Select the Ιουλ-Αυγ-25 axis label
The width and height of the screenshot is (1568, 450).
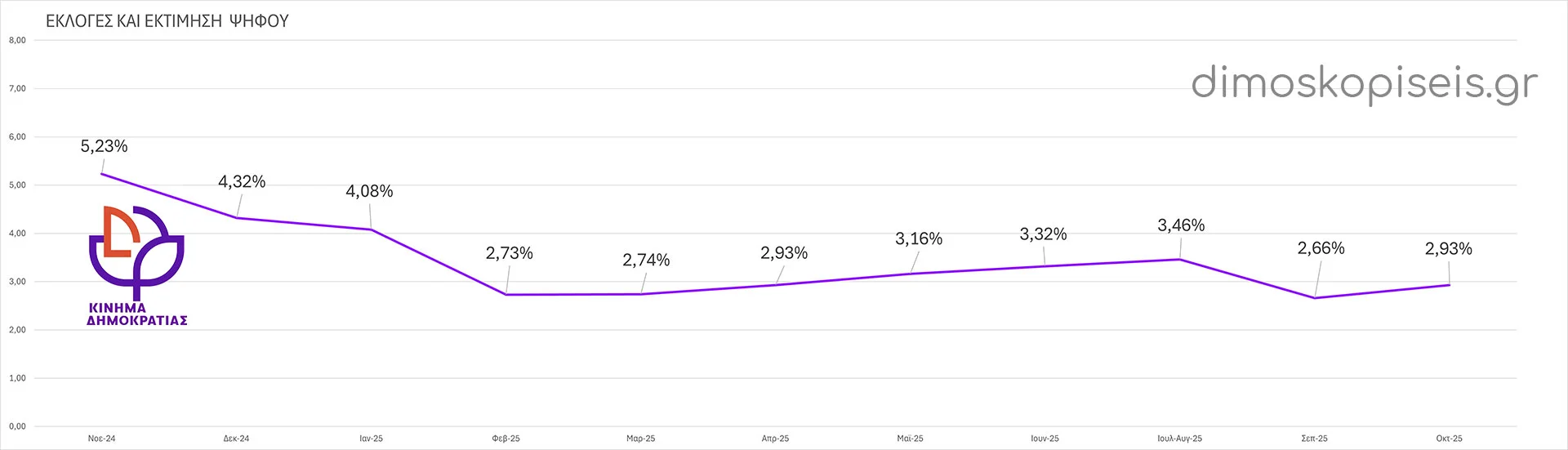point(1179,439)
